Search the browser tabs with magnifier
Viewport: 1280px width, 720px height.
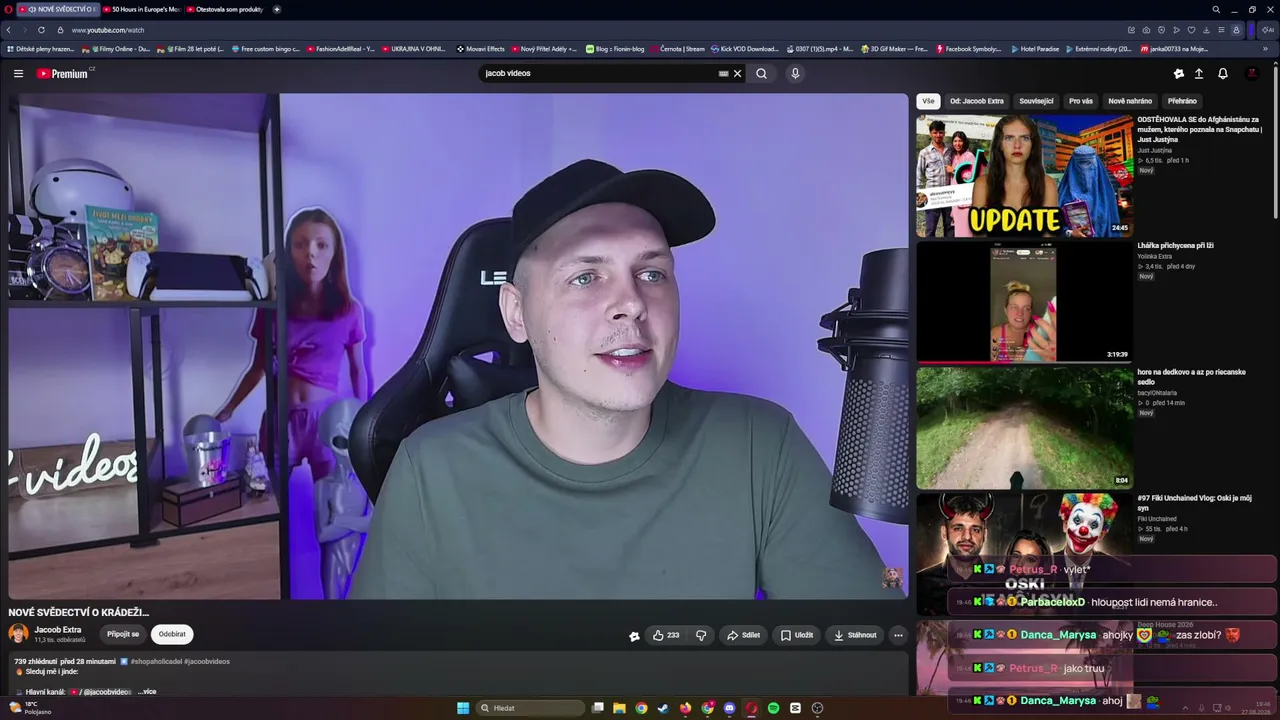click(1216, 9)
